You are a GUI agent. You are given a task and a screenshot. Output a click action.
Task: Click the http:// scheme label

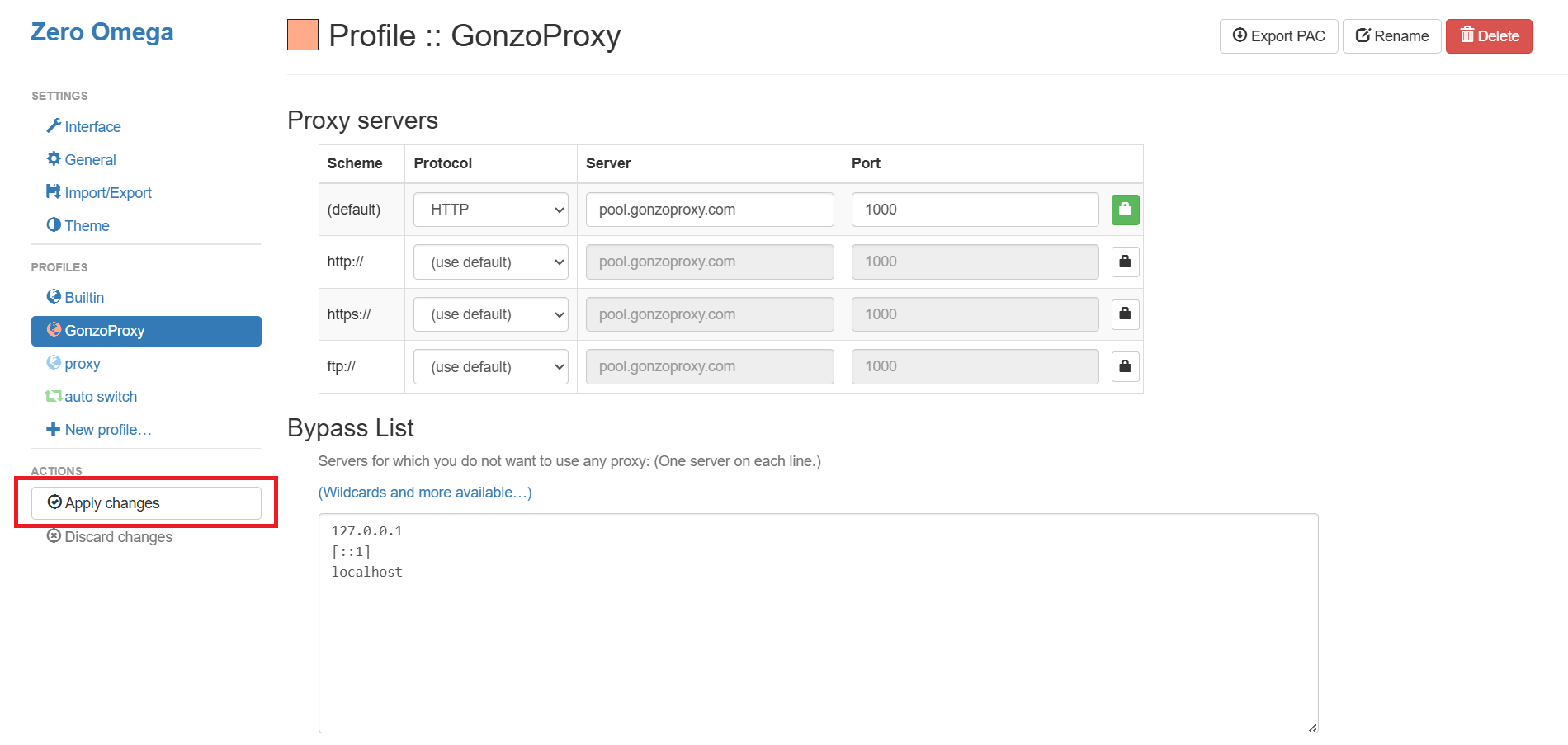[345, 262]
